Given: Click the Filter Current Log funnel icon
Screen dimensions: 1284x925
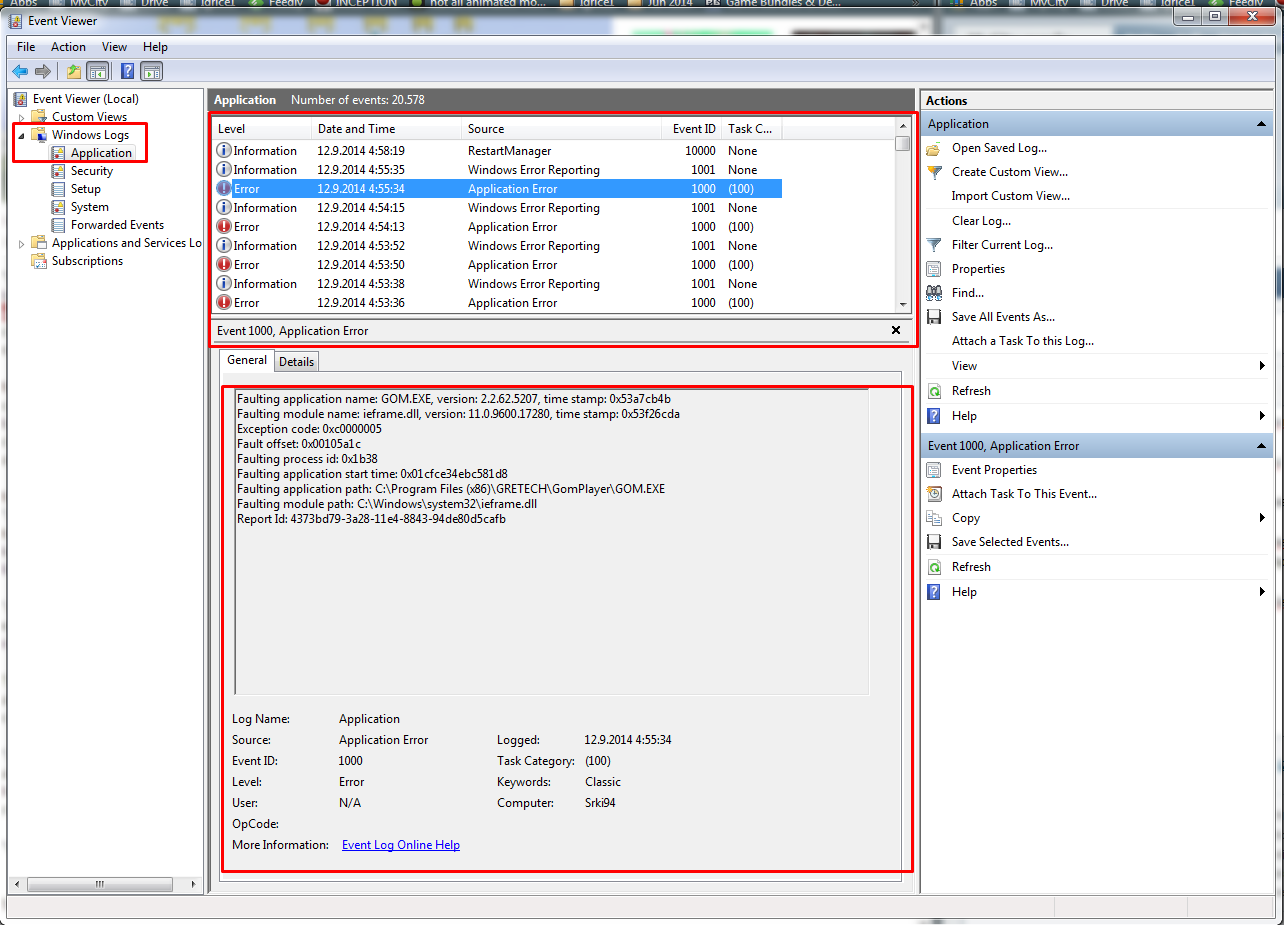Looking at the screenshot, I should pyautogui.click(x=934, y=245).
